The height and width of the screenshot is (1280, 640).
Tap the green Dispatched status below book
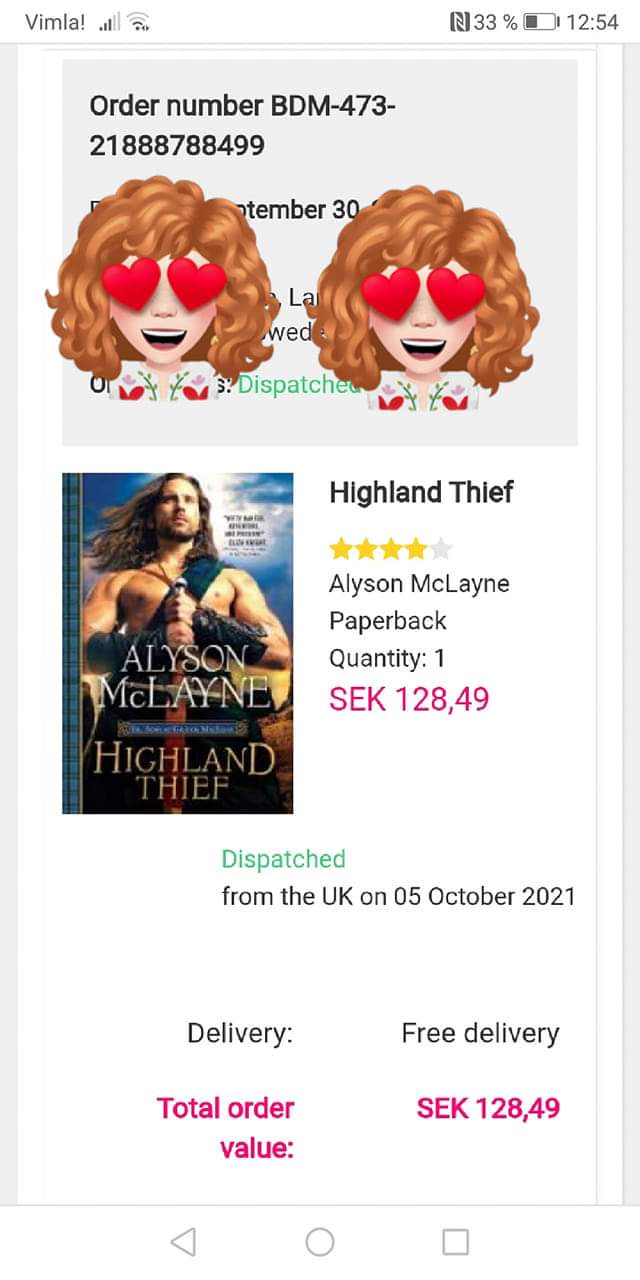[x=283, y=859]
